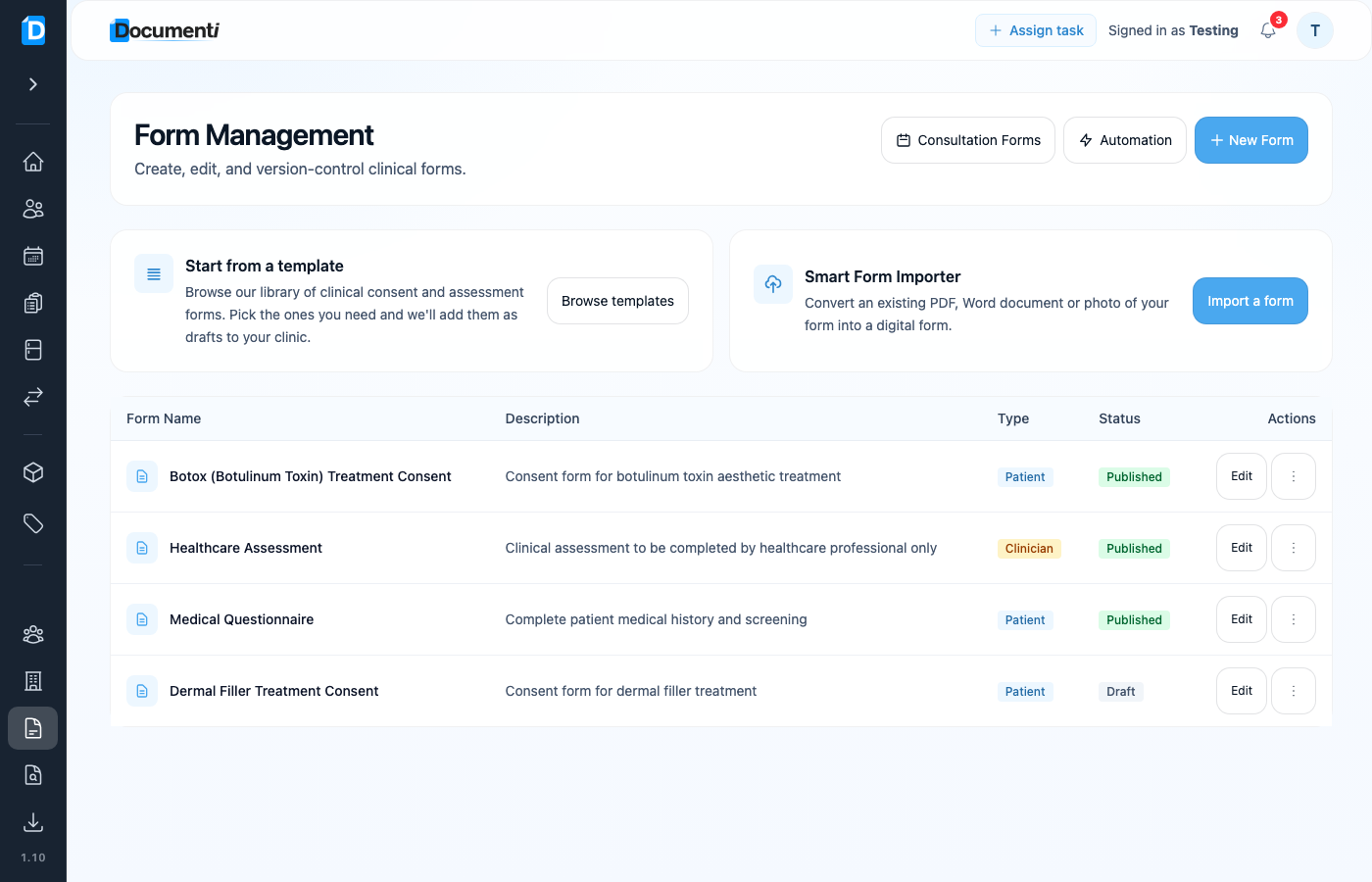Viewport: 1372px width, 882px height.
Task: Open the notifications bell with 3 badge
Action: coord(1268,30)
